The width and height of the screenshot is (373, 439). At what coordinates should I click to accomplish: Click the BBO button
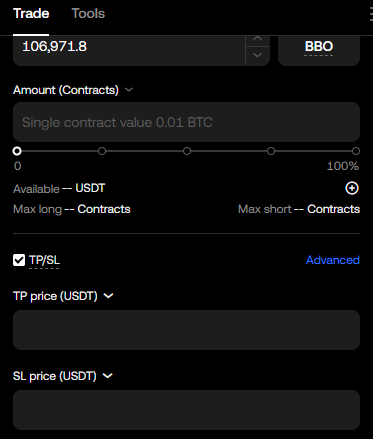tap(319, 47)
